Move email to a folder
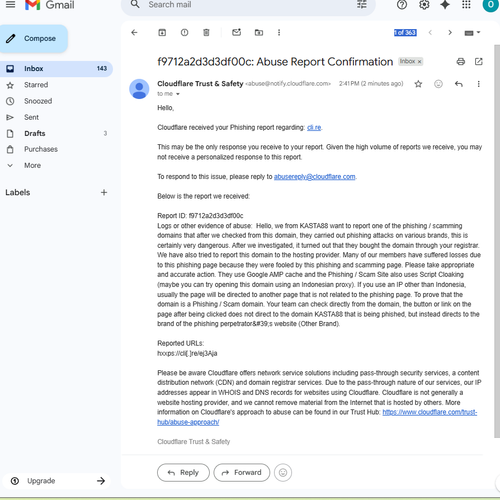The height and width of the screenshot is (500, 500). point(259,32)
